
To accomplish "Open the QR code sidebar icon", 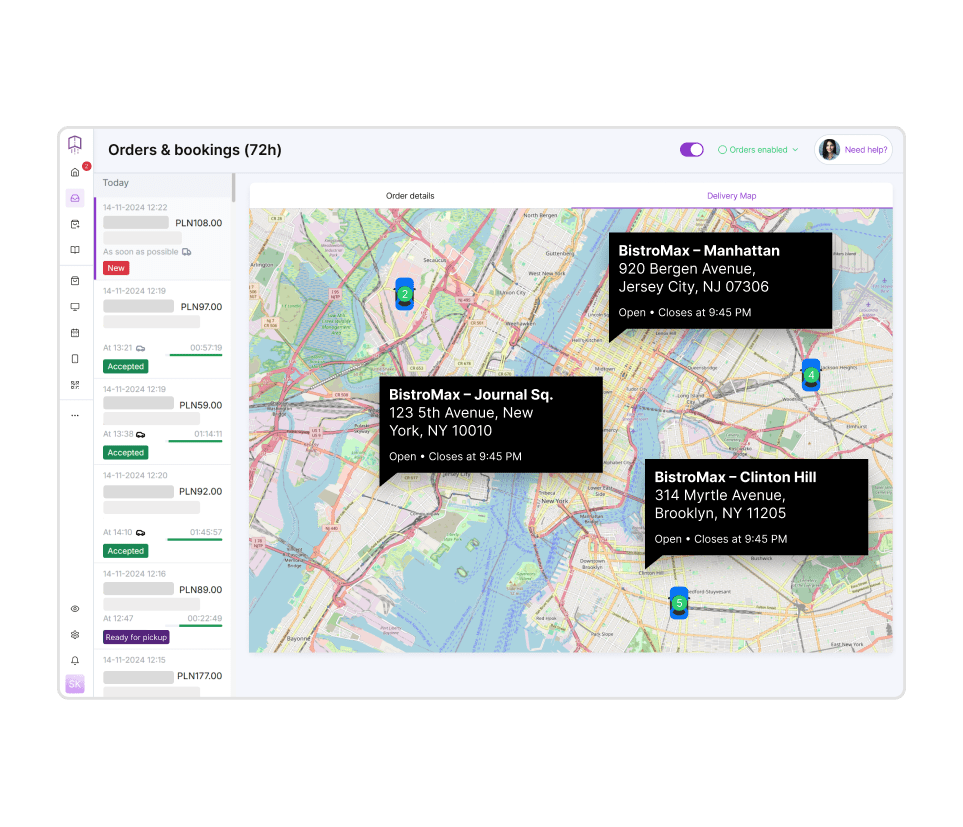I will point(75,385).
